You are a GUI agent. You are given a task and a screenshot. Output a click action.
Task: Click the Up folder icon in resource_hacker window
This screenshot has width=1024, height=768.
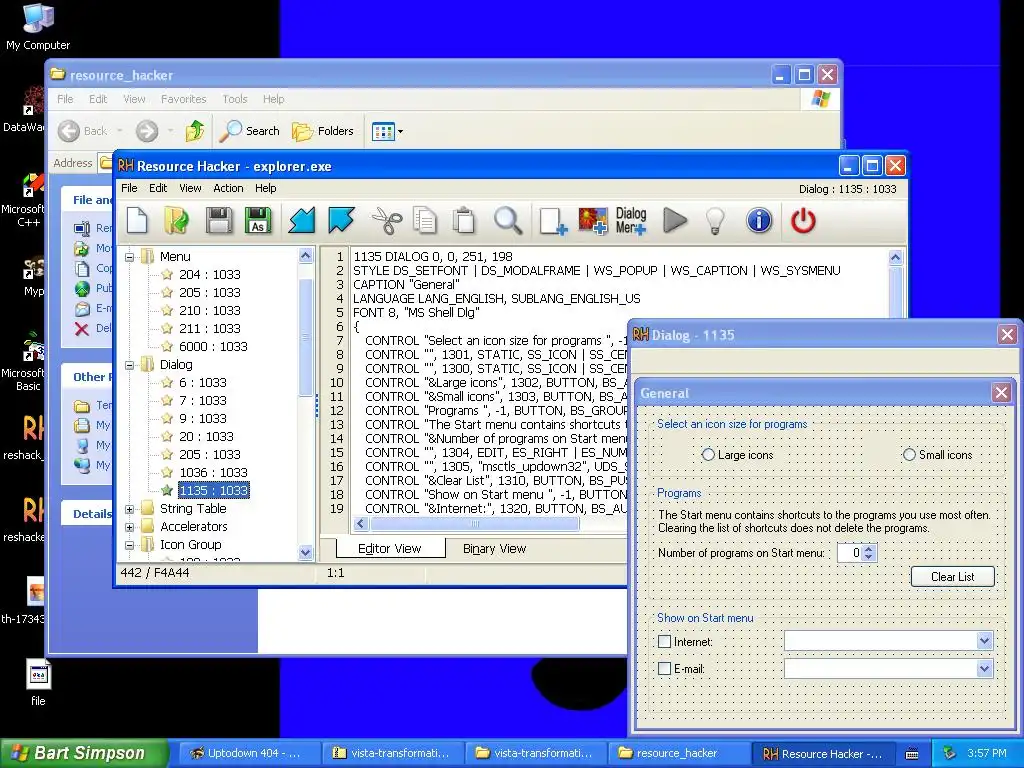coord(195,131)
